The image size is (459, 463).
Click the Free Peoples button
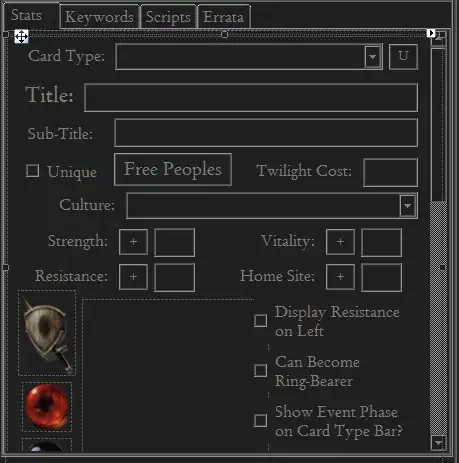173,169
